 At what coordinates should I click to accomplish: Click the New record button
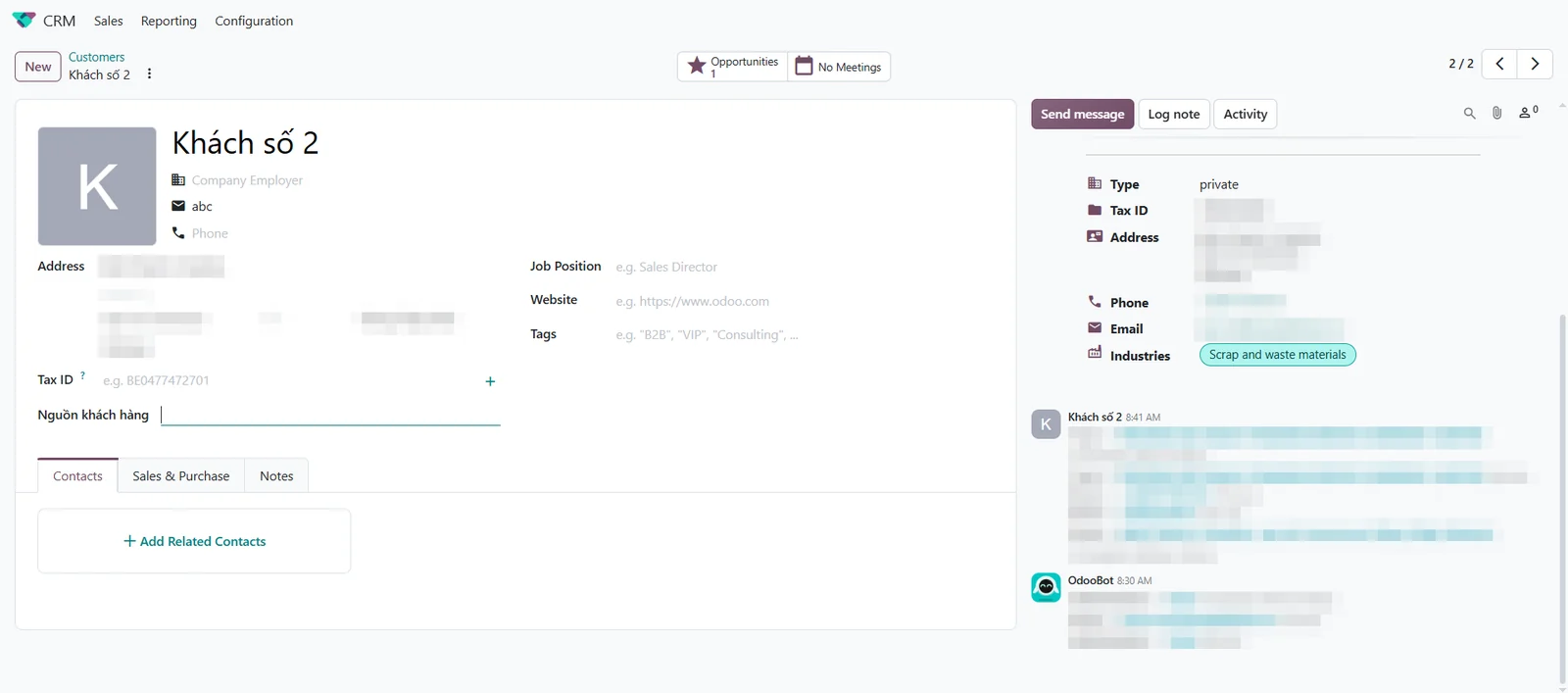tap(38, 67)
